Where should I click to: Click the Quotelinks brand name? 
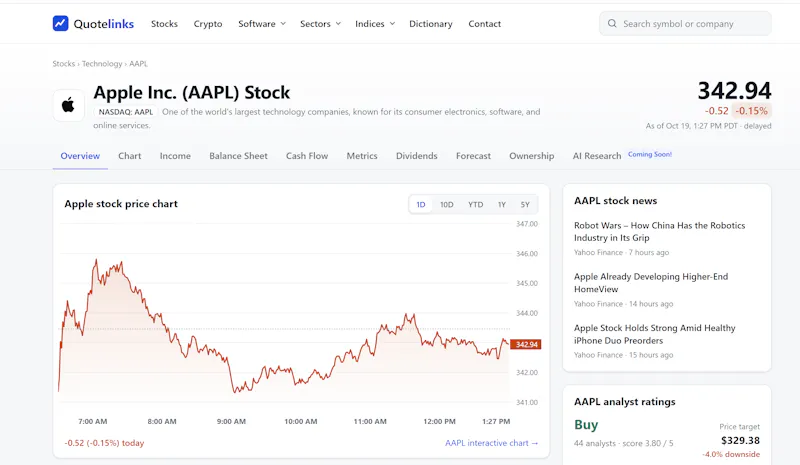[x=104, y=23]
